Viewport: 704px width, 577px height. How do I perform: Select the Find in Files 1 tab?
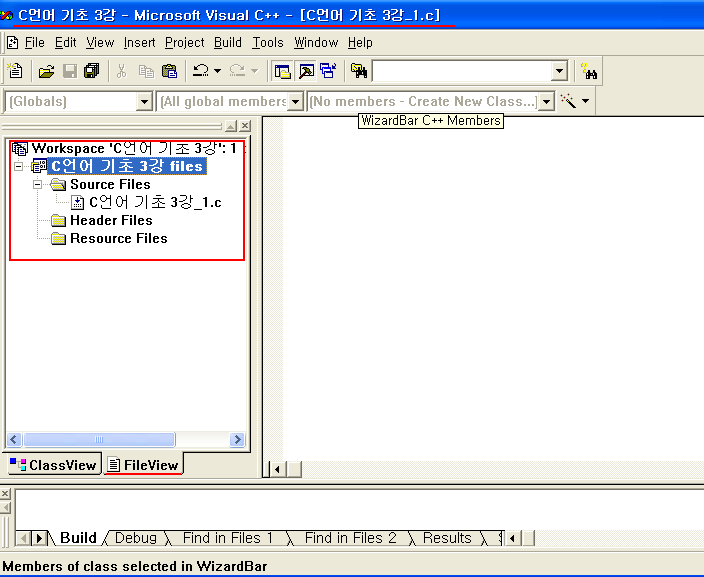228,537
